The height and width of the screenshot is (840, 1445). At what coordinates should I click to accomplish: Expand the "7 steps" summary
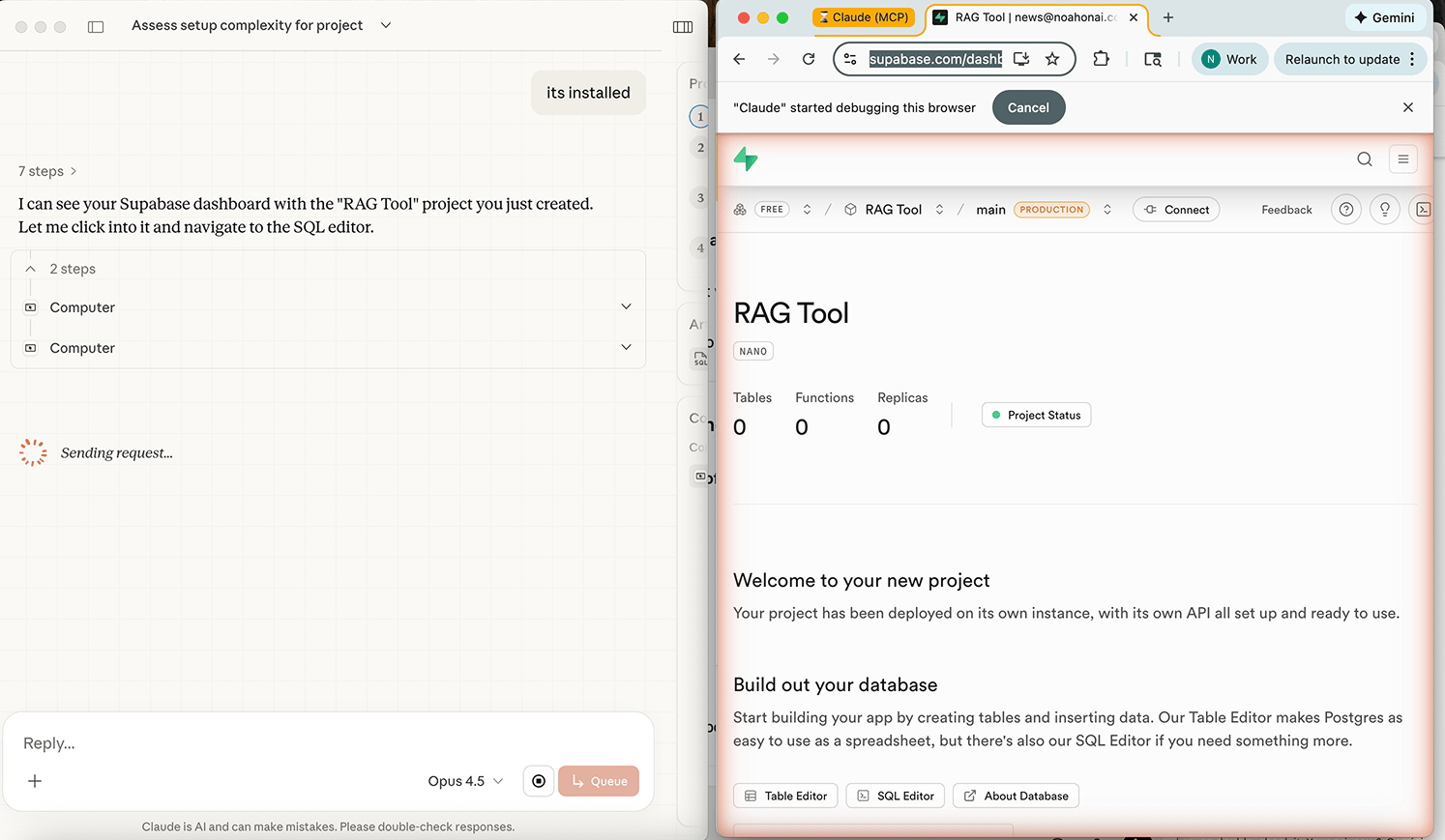(x=47, y=171)
